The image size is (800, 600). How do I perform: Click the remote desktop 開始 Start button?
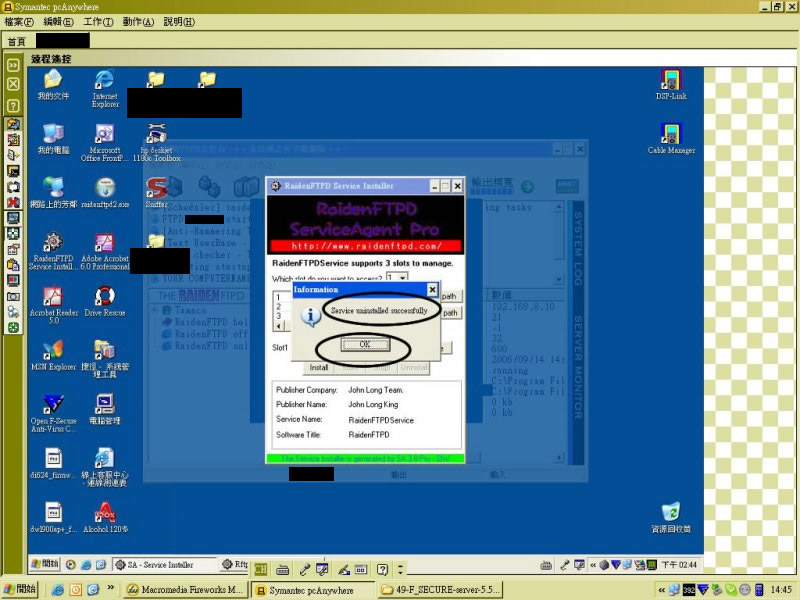44,564
